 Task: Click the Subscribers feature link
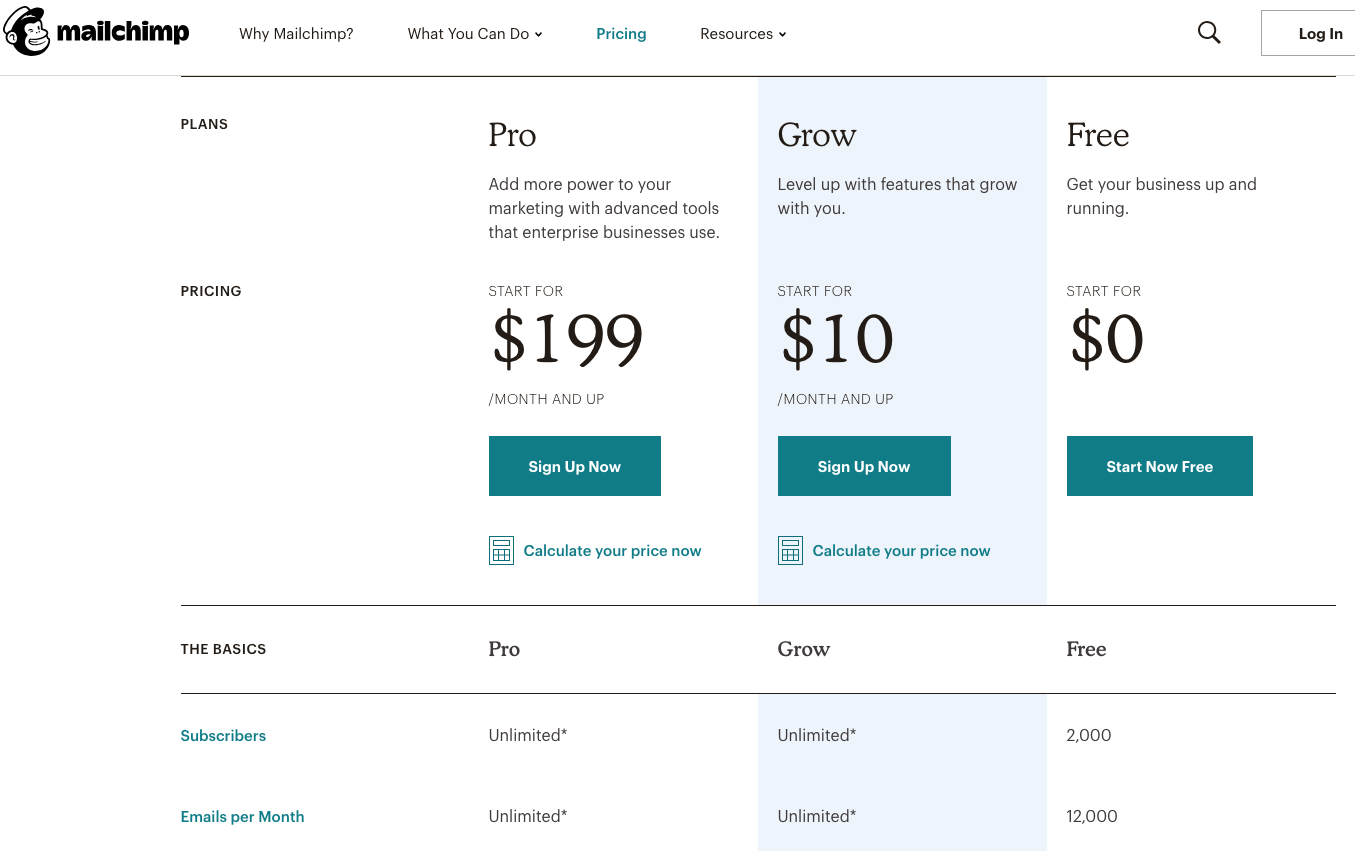[223, 736]
